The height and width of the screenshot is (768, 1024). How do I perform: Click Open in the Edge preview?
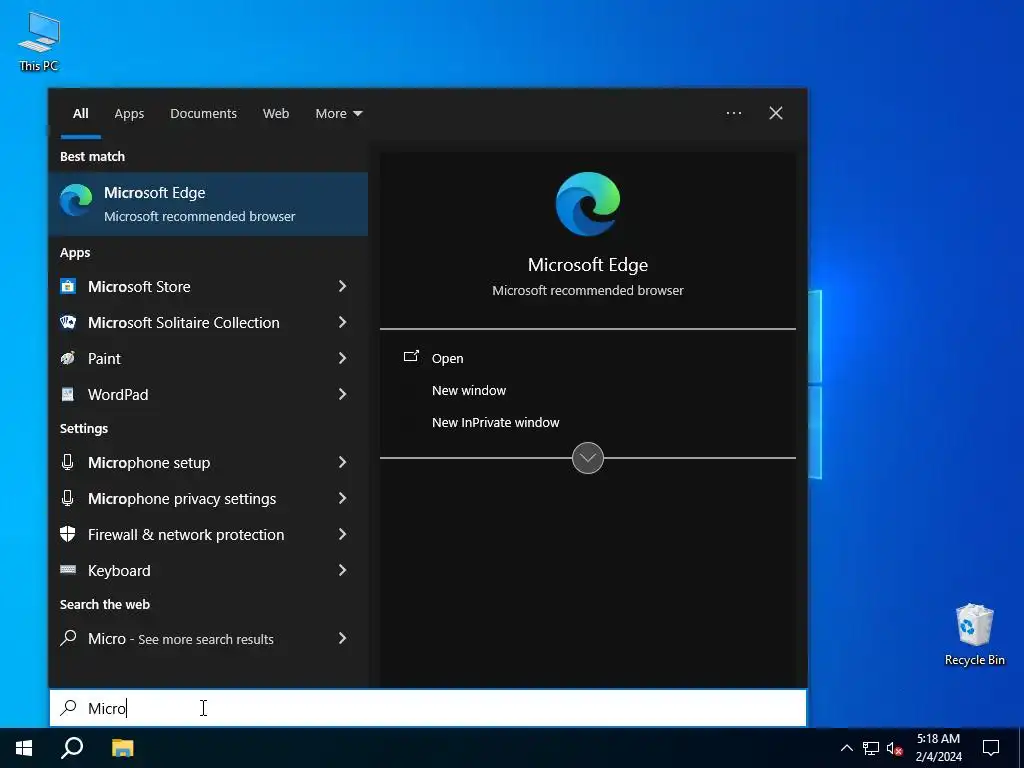coord(447,359)
